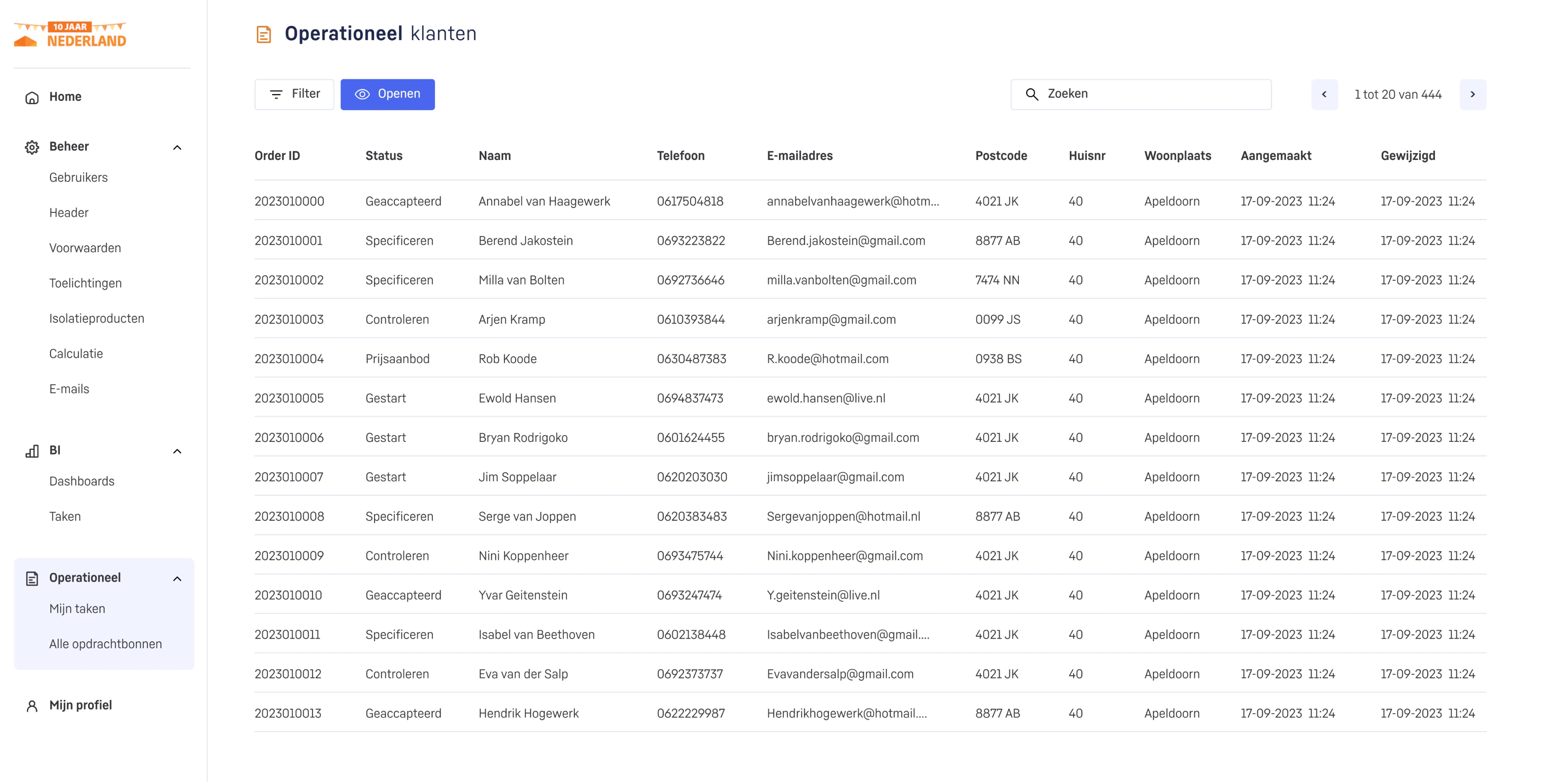
Task: Click the orange document icon beside page title
Action: tap(263, 34)
